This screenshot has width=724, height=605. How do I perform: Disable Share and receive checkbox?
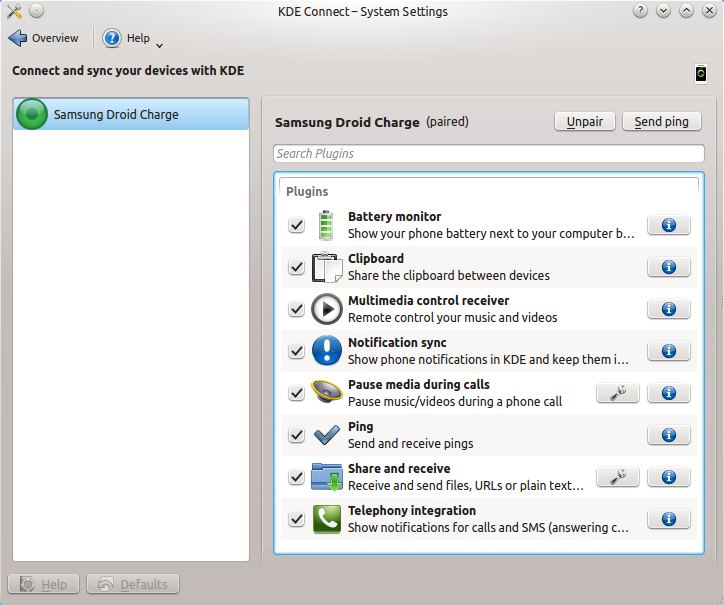[x=296, y=477]
